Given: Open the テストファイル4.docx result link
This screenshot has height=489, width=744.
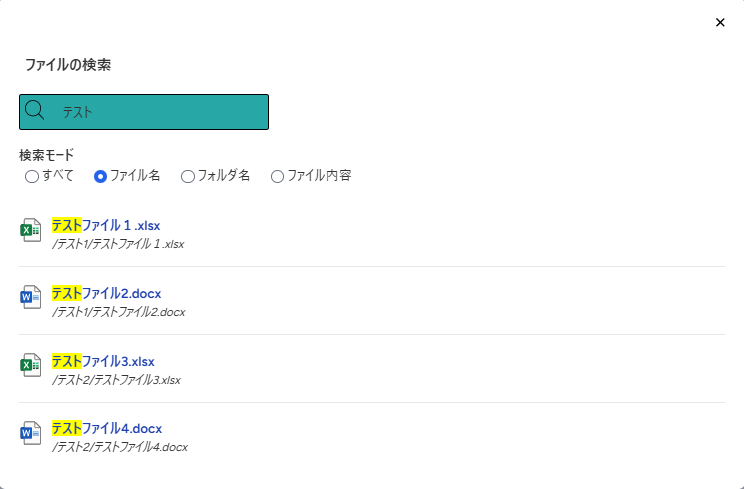Looking at the screenshot, I should 107,428.
